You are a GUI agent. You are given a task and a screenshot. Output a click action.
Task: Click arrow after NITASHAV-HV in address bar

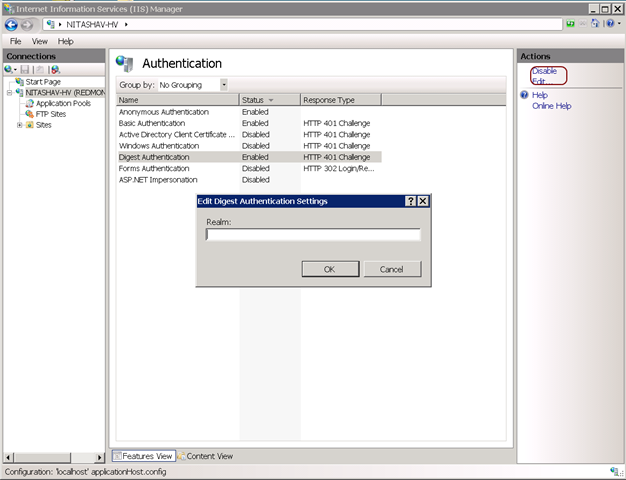pos(126,24)
